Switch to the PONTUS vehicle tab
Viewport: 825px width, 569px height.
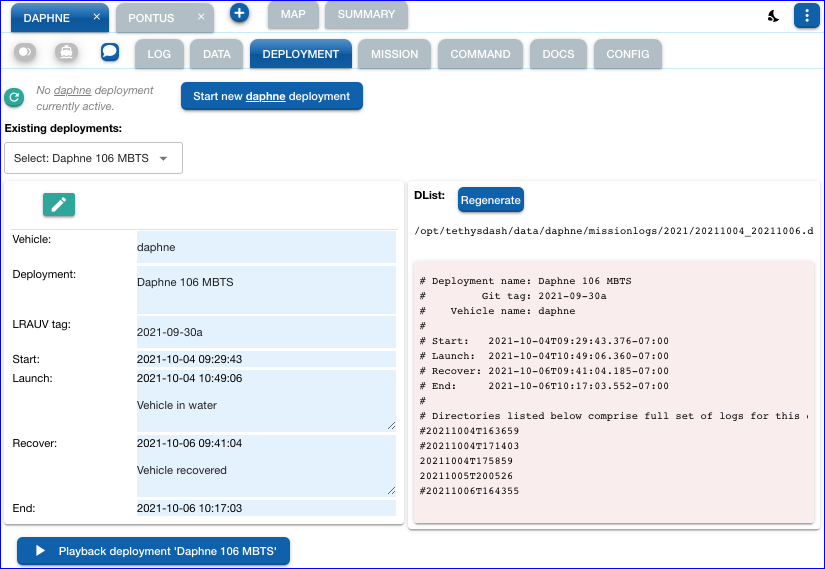[x=152, y=17]
